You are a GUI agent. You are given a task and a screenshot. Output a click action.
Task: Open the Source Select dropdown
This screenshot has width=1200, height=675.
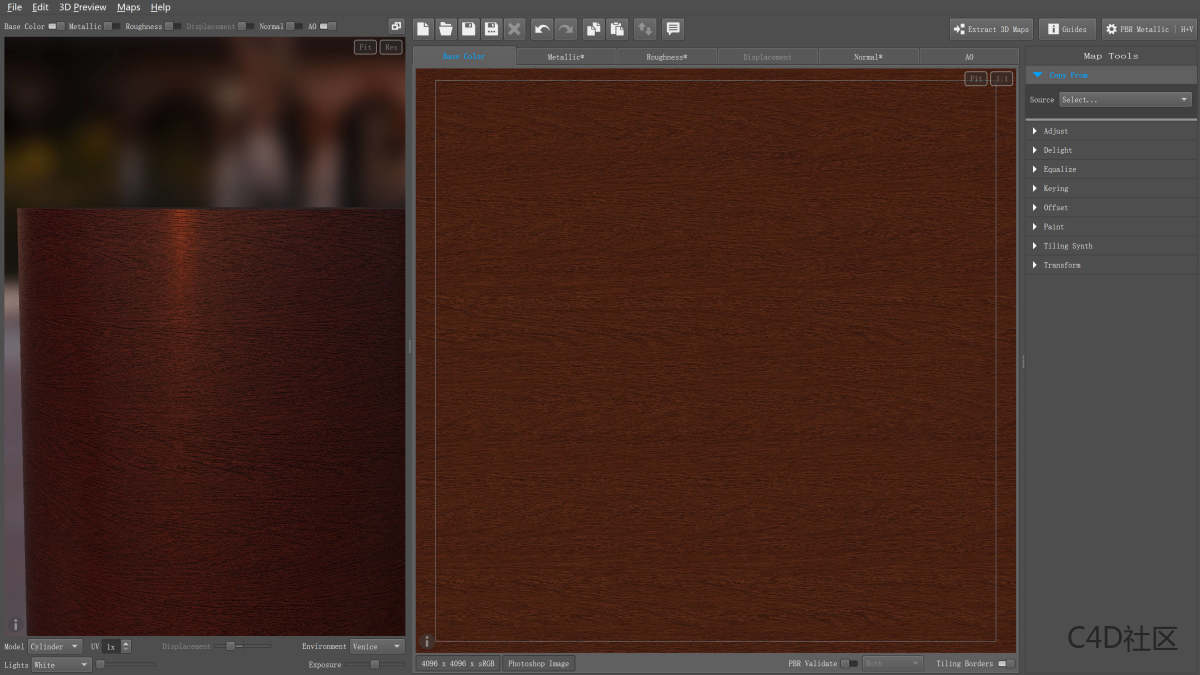click(1125, 99)
